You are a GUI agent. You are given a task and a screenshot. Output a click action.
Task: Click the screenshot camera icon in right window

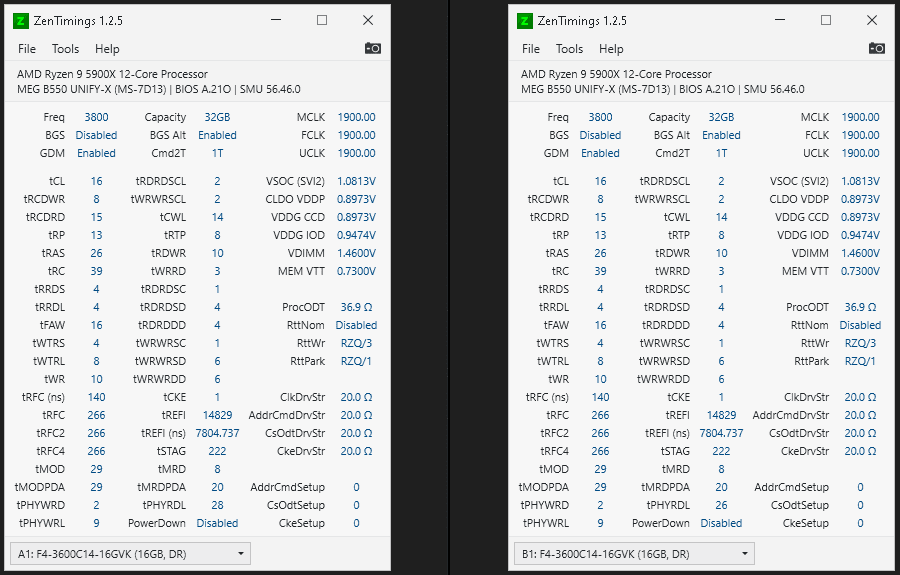coord(876,48)
